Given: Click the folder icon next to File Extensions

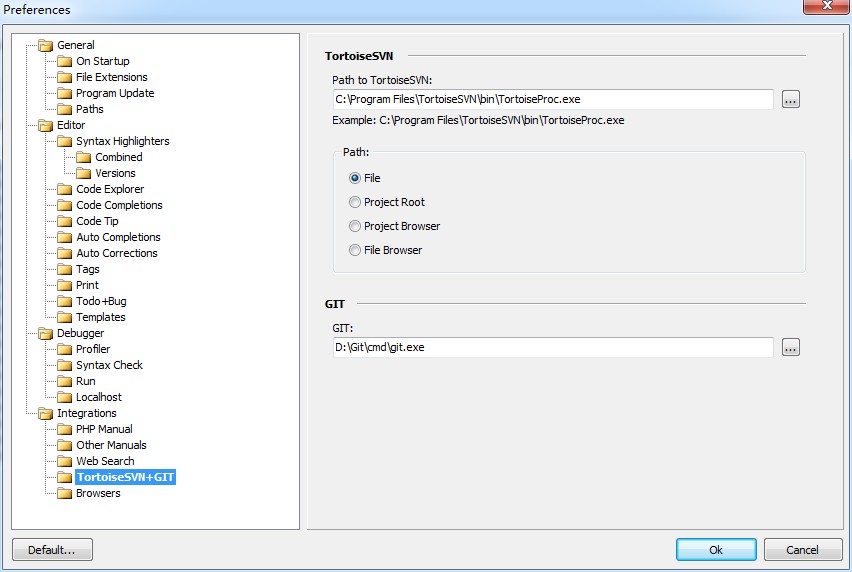Looking at the screenshot, I should click(x=65, y=77).
